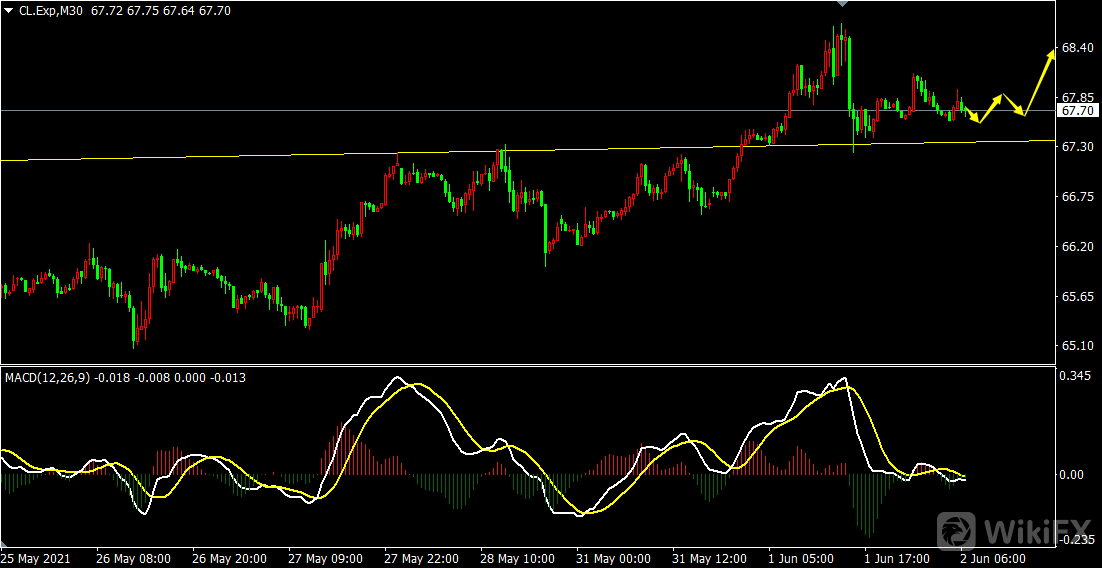This screenshot has width=1102, height=568.
Task: Select the yellow horizontal trendline near 67.30
Action: (x=300, y=155)
